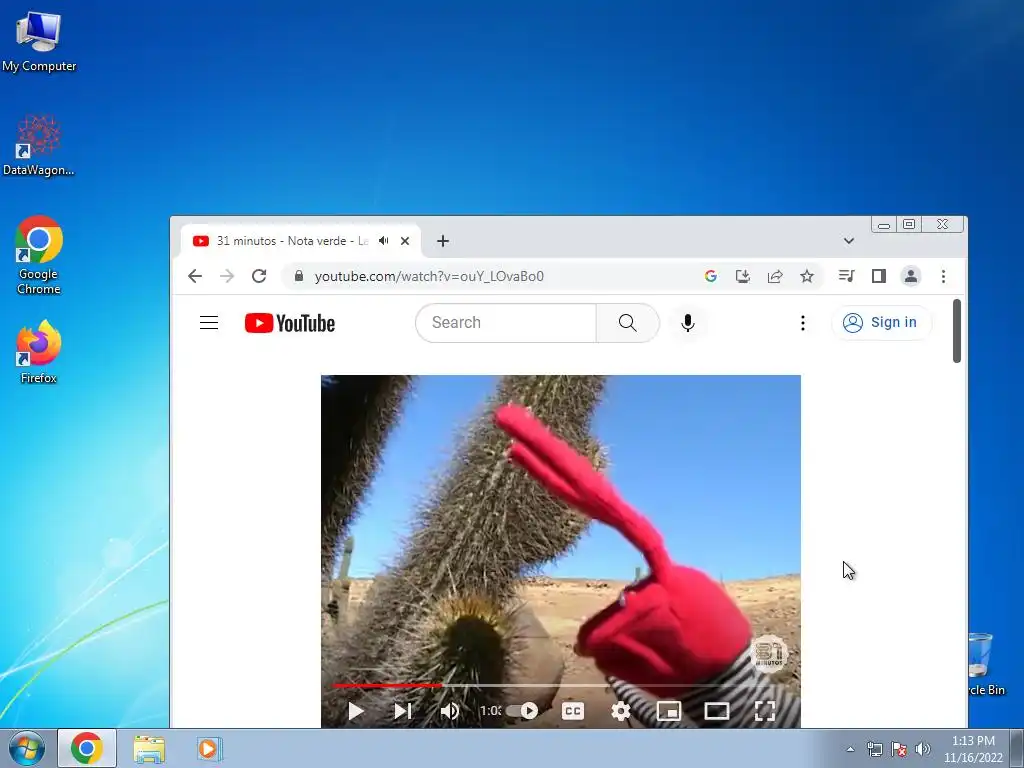
Task: Open network status tray icon
Action: (x=874, y=749)
